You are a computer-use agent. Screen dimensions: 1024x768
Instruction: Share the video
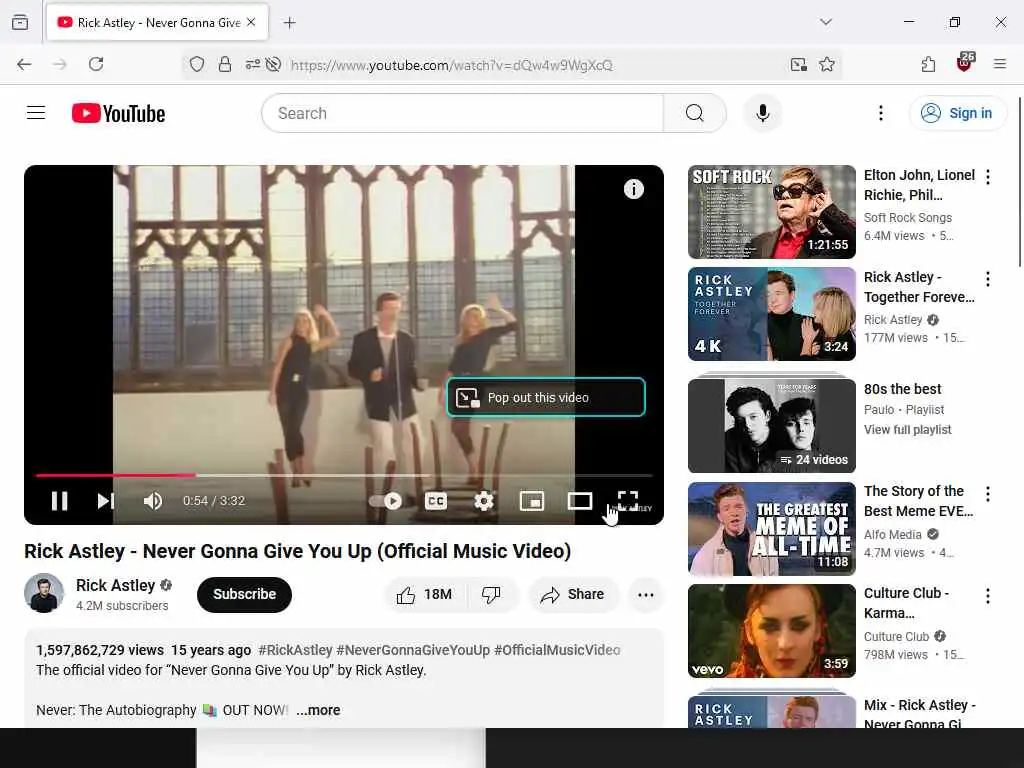coord(572,594)
